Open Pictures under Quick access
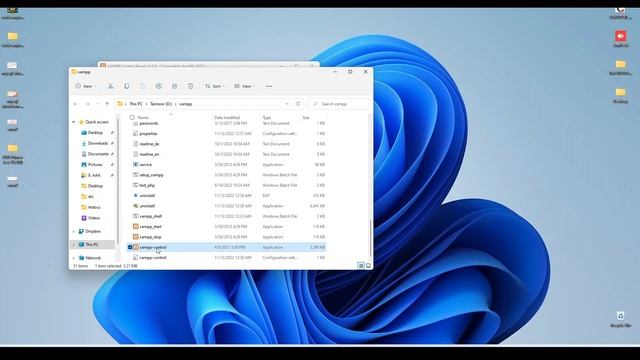The width and height of the screenshot is (640, 360). pyautogui.click(x=95, y=164)
